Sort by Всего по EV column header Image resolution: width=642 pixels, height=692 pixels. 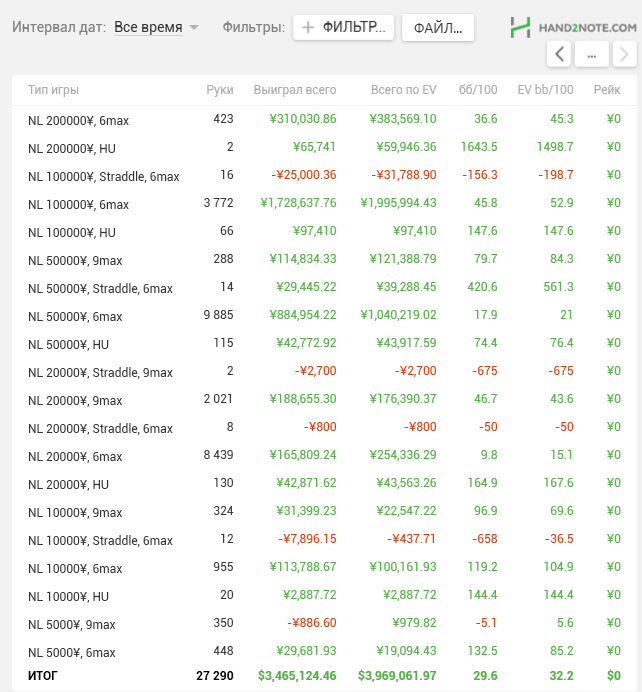point(403,90)
